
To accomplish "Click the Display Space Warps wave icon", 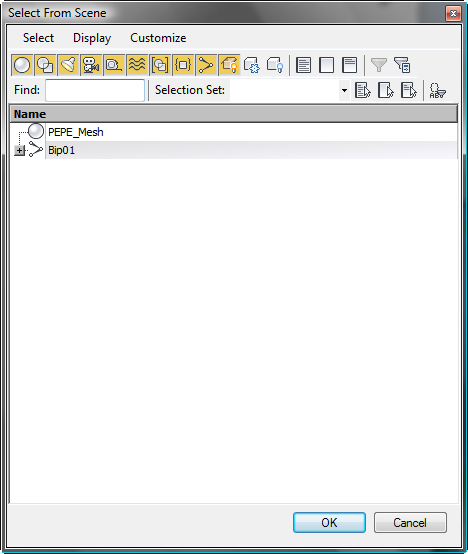I will 137,65.
